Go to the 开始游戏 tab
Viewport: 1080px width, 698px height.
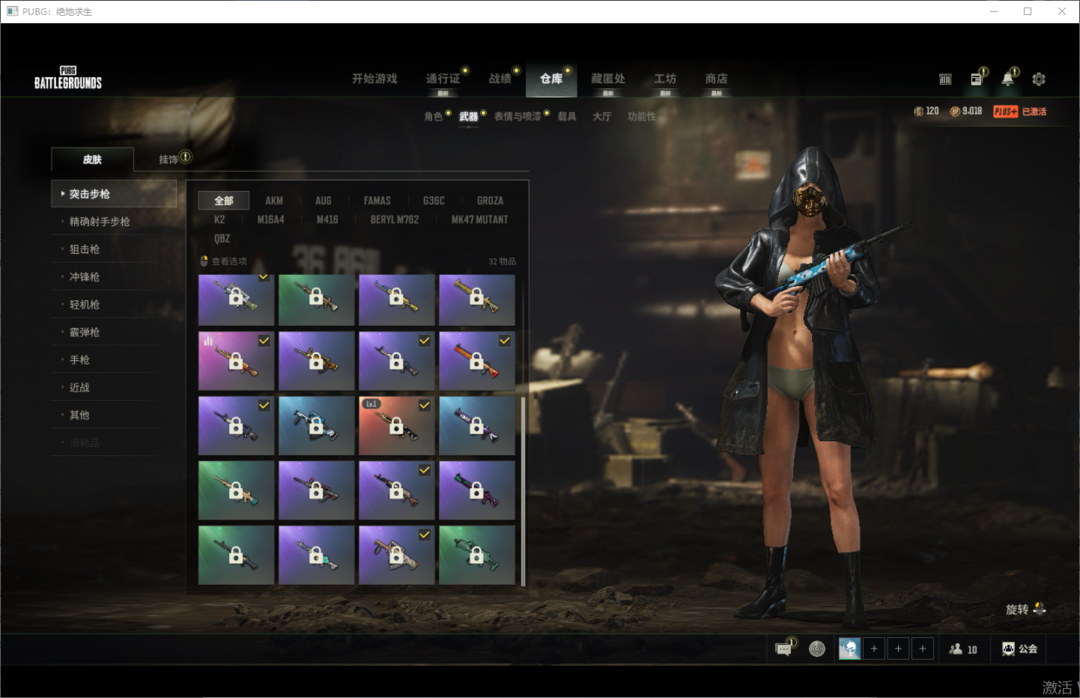[374, 79]
